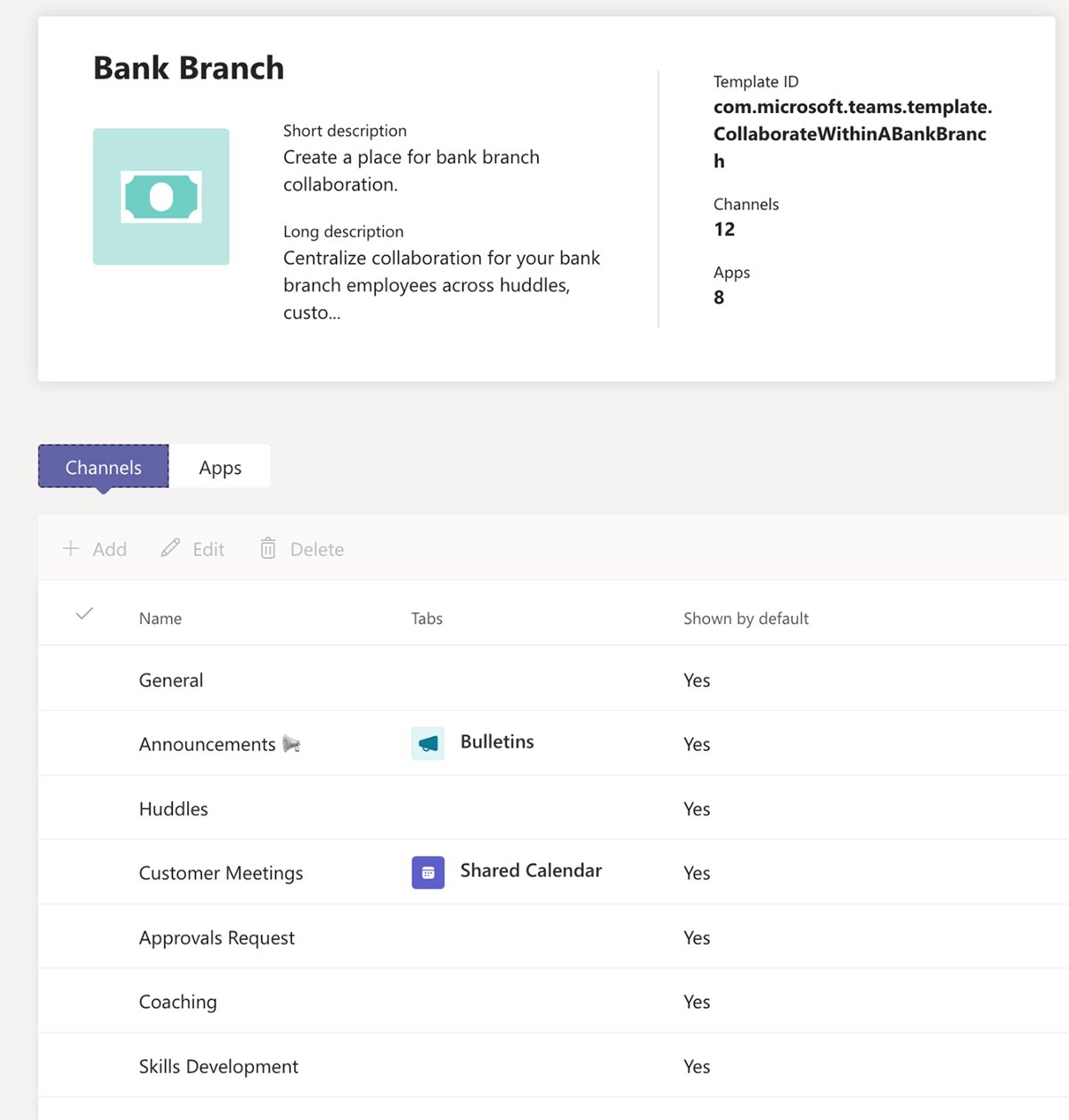
Task: Click the Bank Branch template thumbnail icon
Action: [161, 196]
